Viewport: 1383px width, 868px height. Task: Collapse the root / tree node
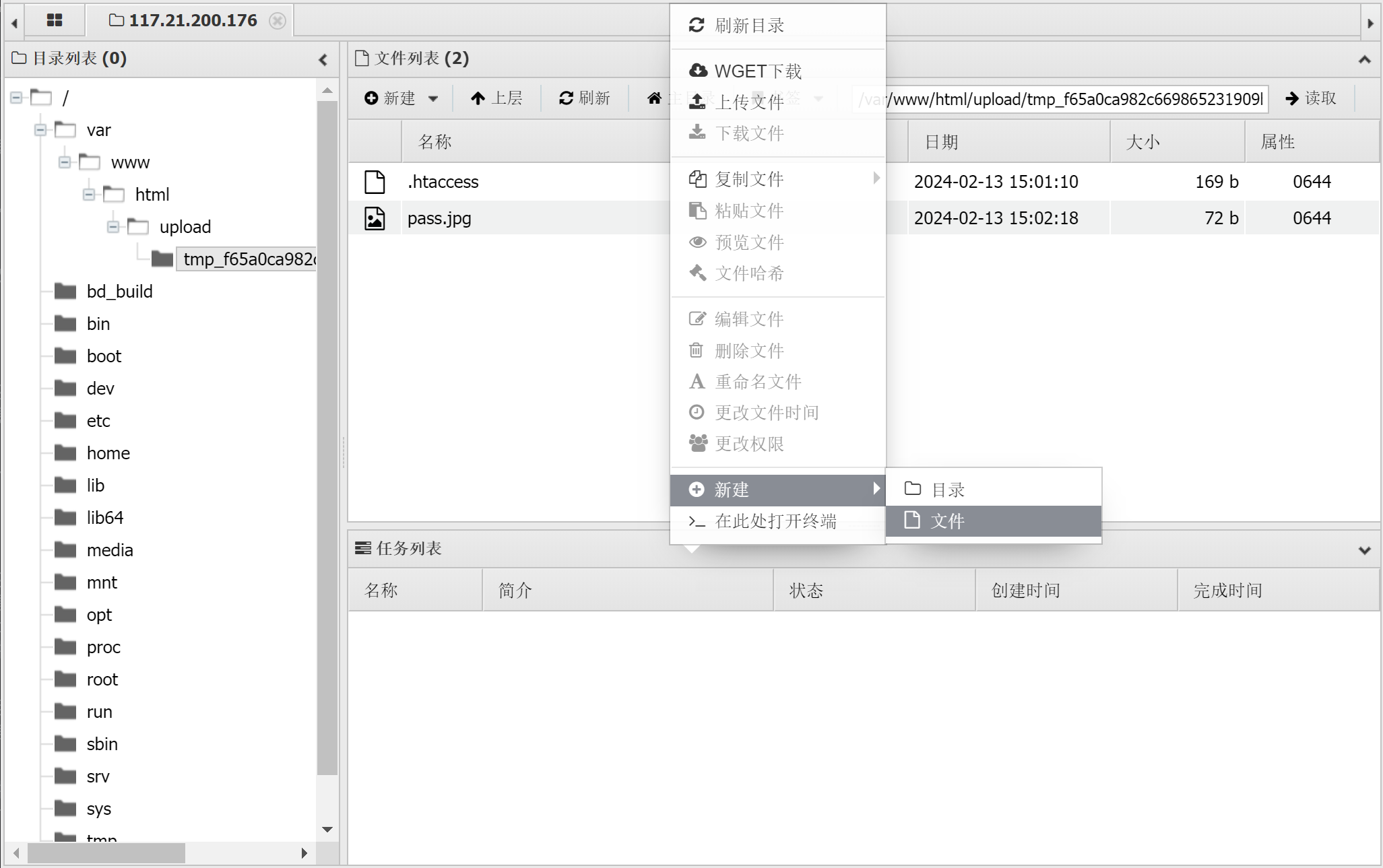[16, 98]
